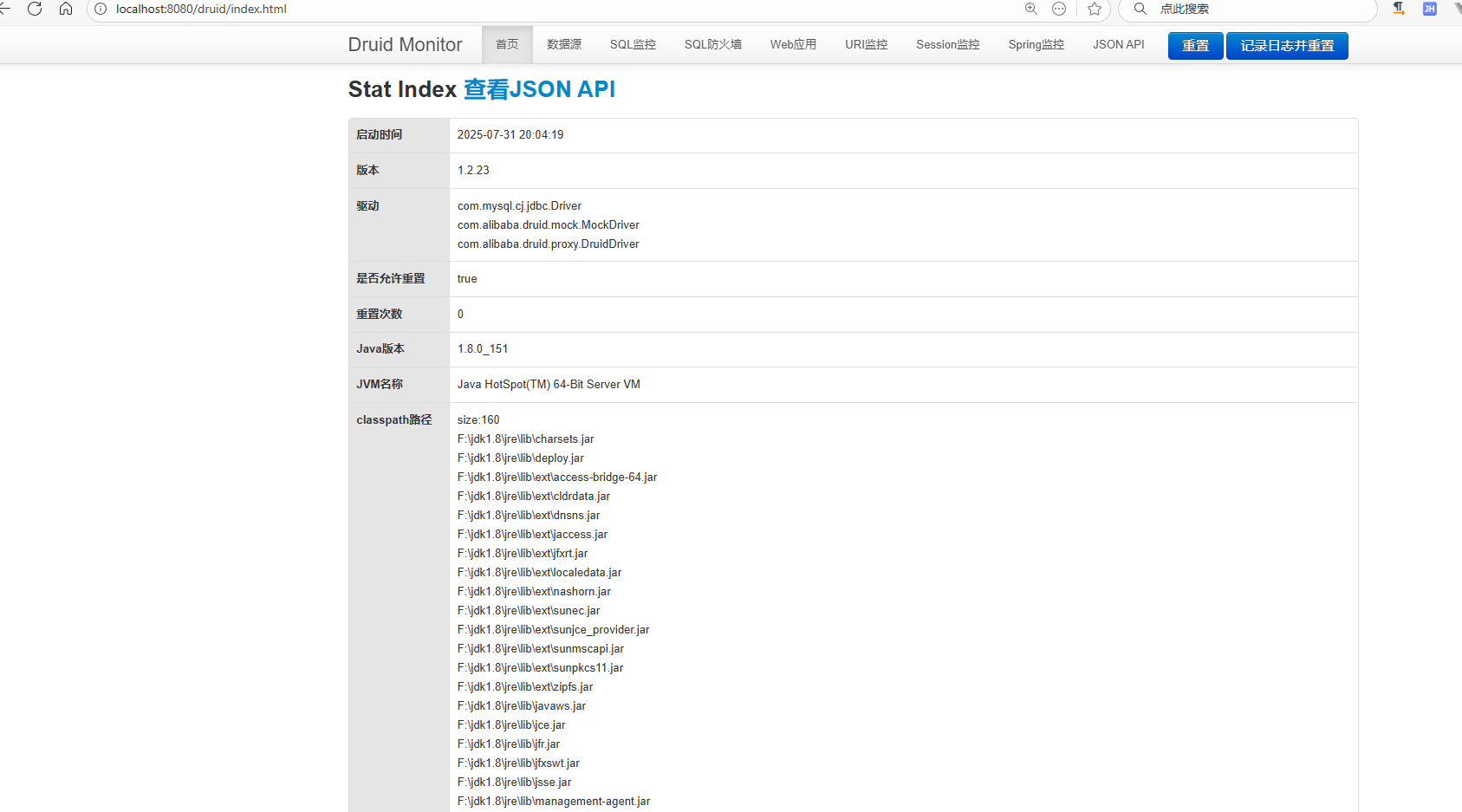Click the browser refresh icon
The height and width of the screenshot is (812, 1462).
(x=35, y=9)
